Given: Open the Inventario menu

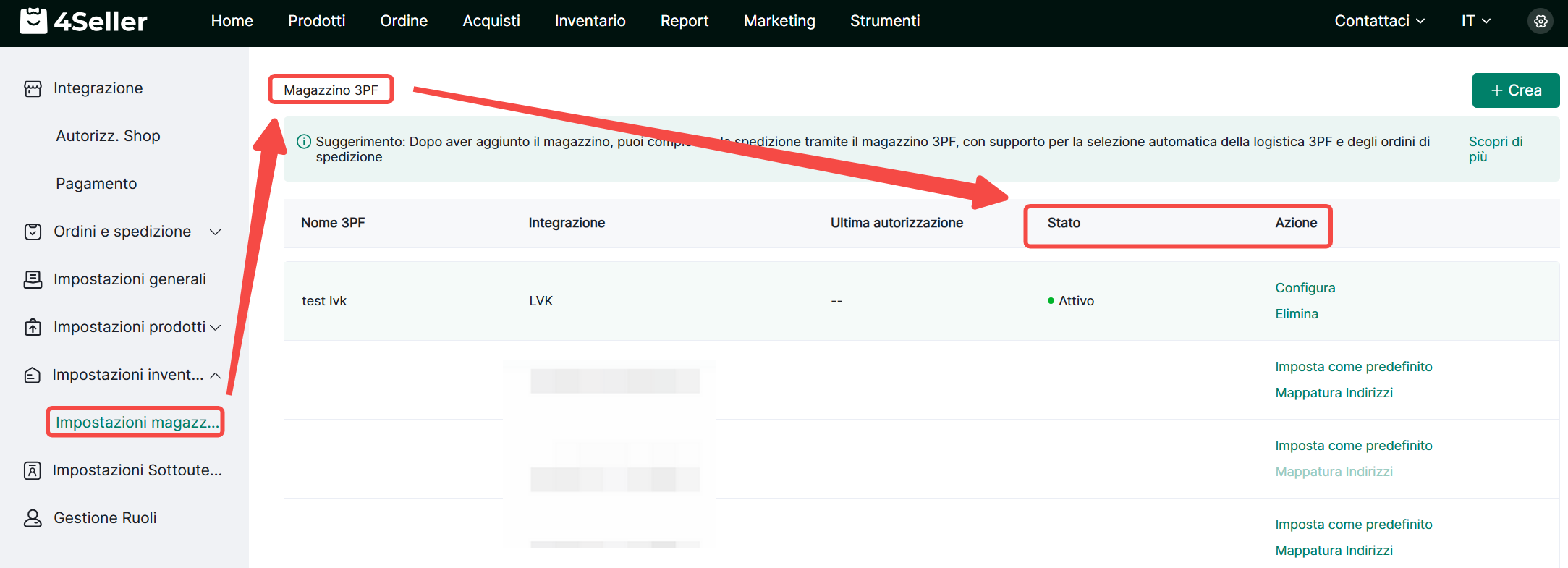Looking at the screenshot, I should pyautogui.click(x=590, y=21).
